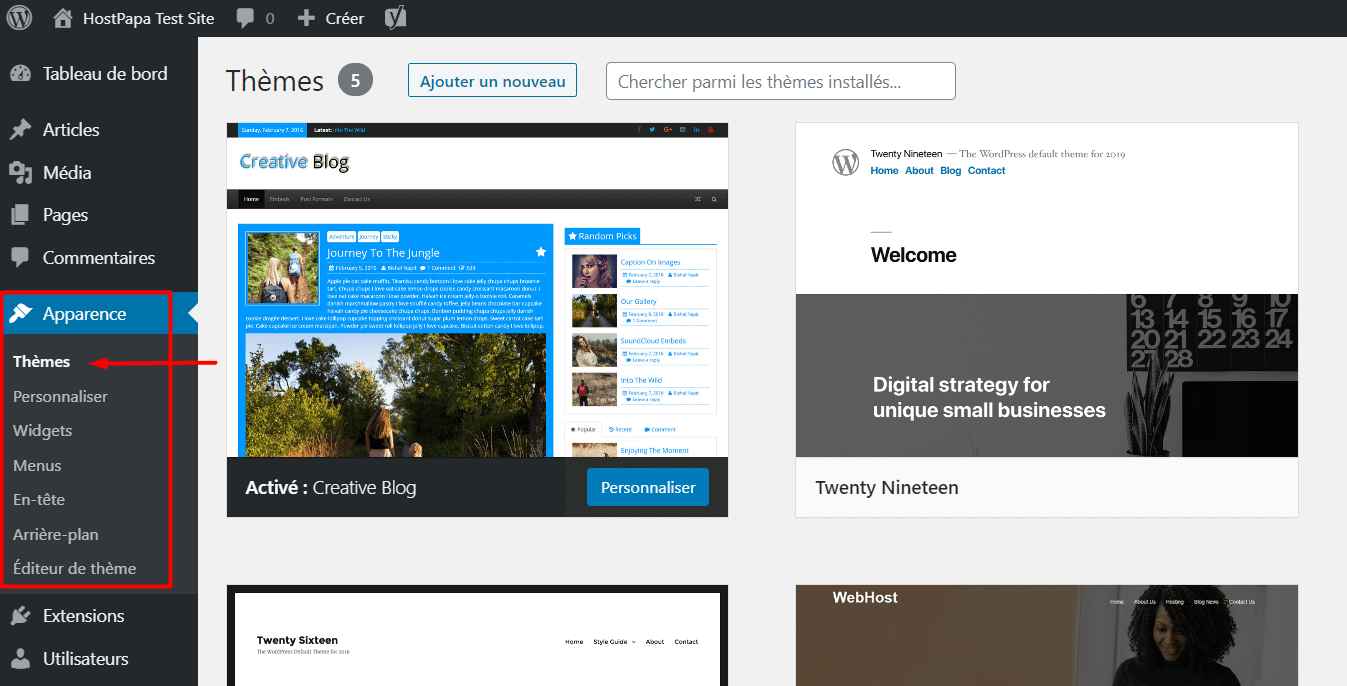1347x686 pixels.
Task: Open En-tête in the Apparence submenu
Action: coord(39,500)
